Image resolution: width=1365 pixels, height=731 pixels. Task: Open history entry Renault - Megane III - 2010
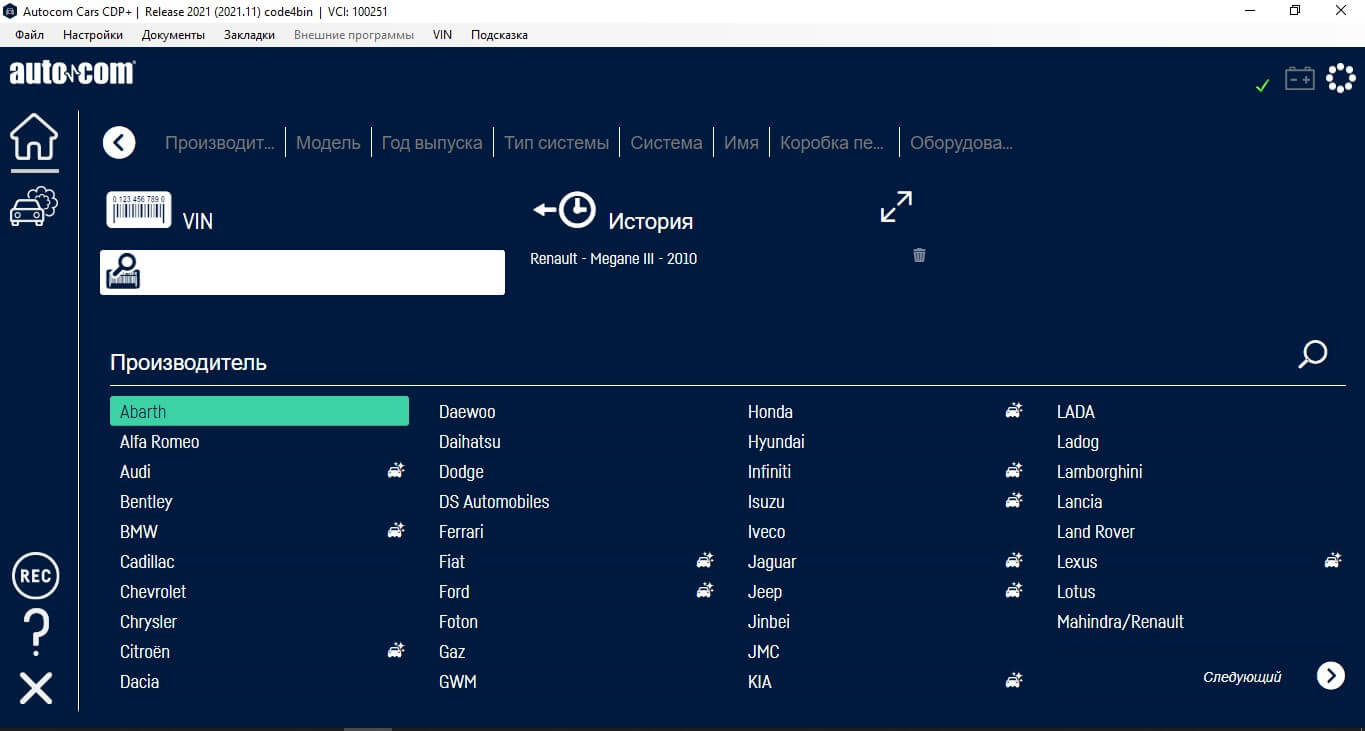click(x=613, y=259)
